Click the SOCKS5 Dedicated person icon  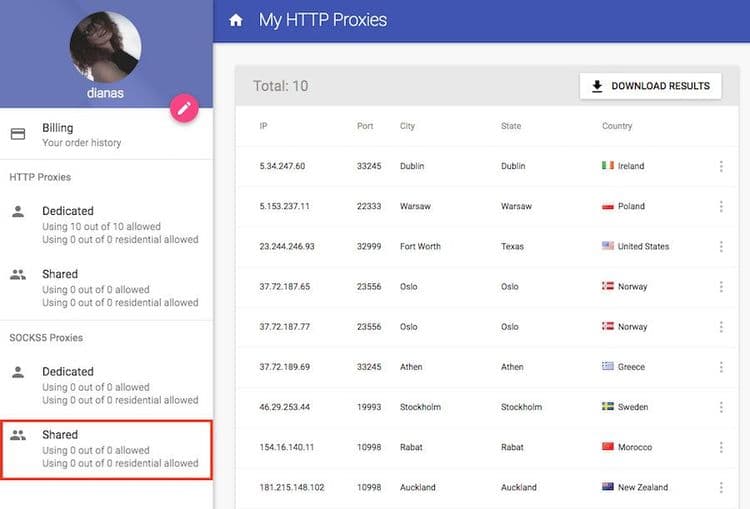click(x=18, y=372)
